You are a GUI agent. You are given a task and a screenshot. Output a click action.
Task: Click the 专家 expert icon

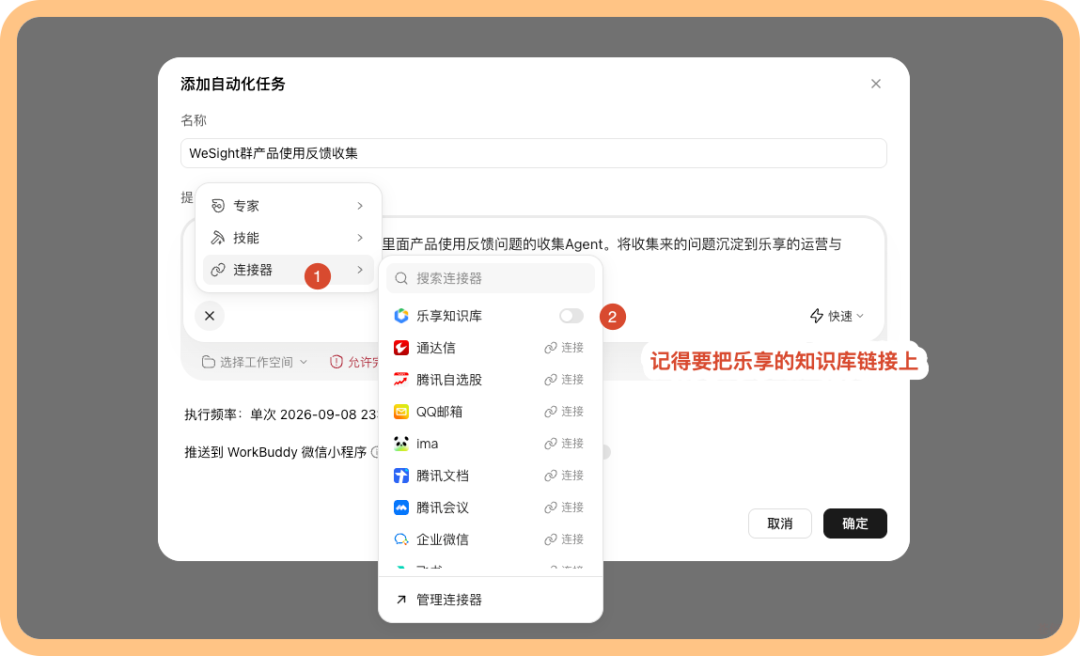(218, 205)
